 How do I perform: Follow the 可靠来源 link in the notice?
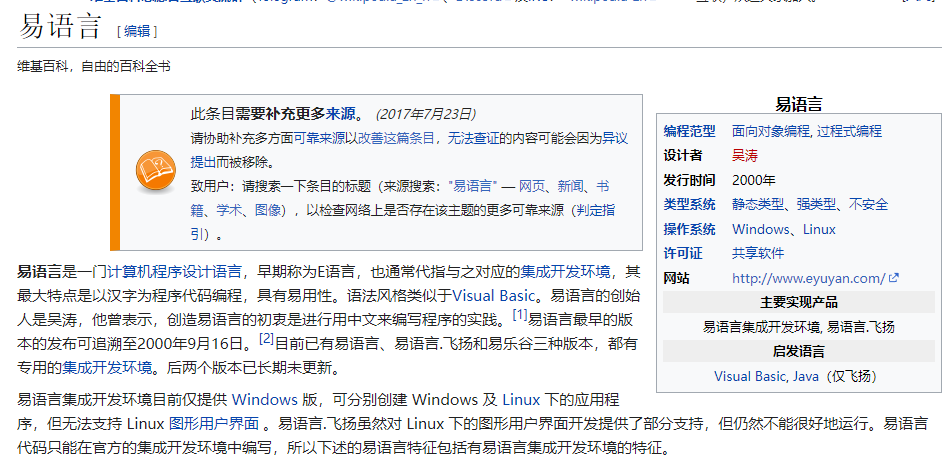tap(320, 138)
